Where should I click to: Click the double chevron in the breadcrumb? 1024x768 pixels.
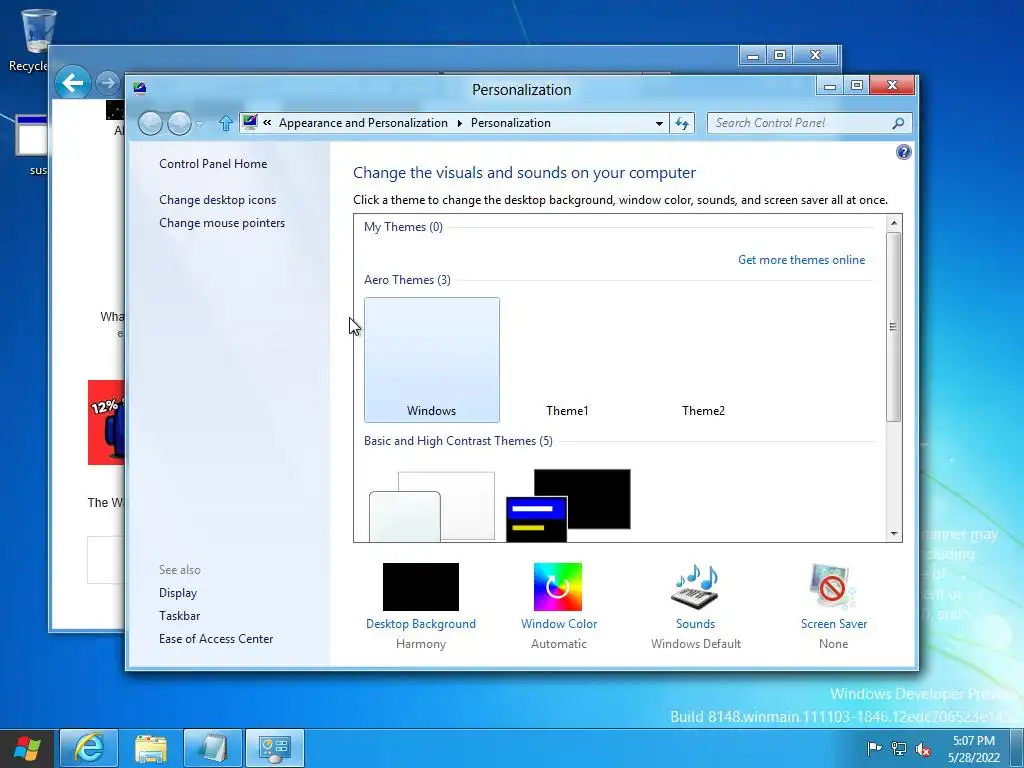tap(267, 122)
